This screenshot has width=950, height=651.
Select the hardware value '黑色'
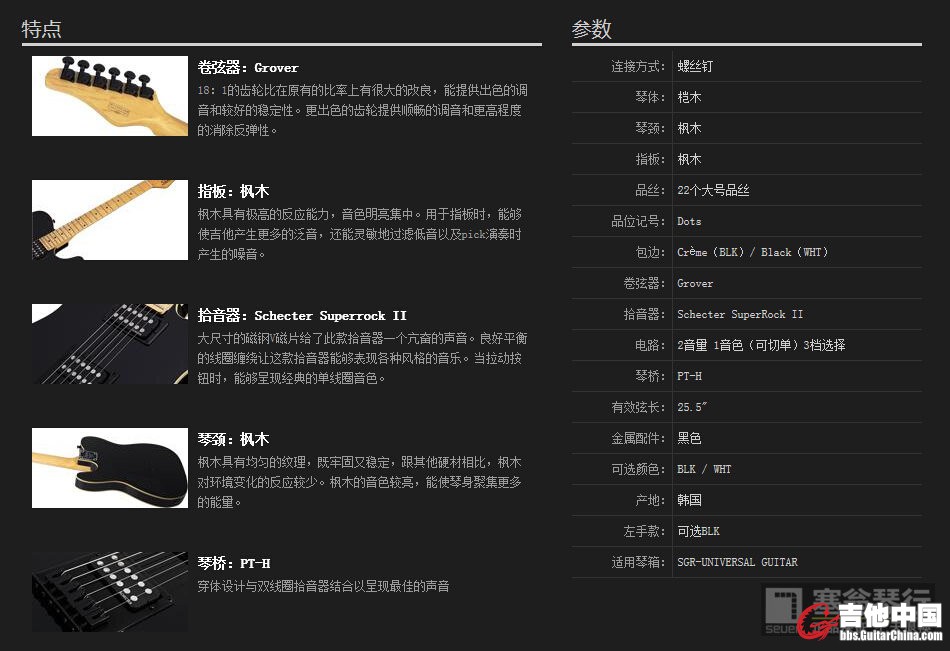point(689,438)
